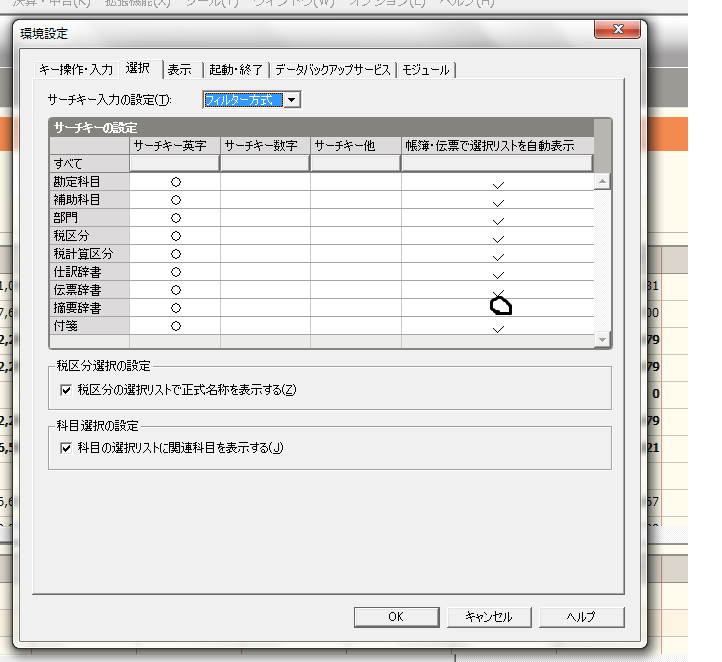
Task: Toggle サーチキー英字 circle for 部門 row
Action: point(175,218)
